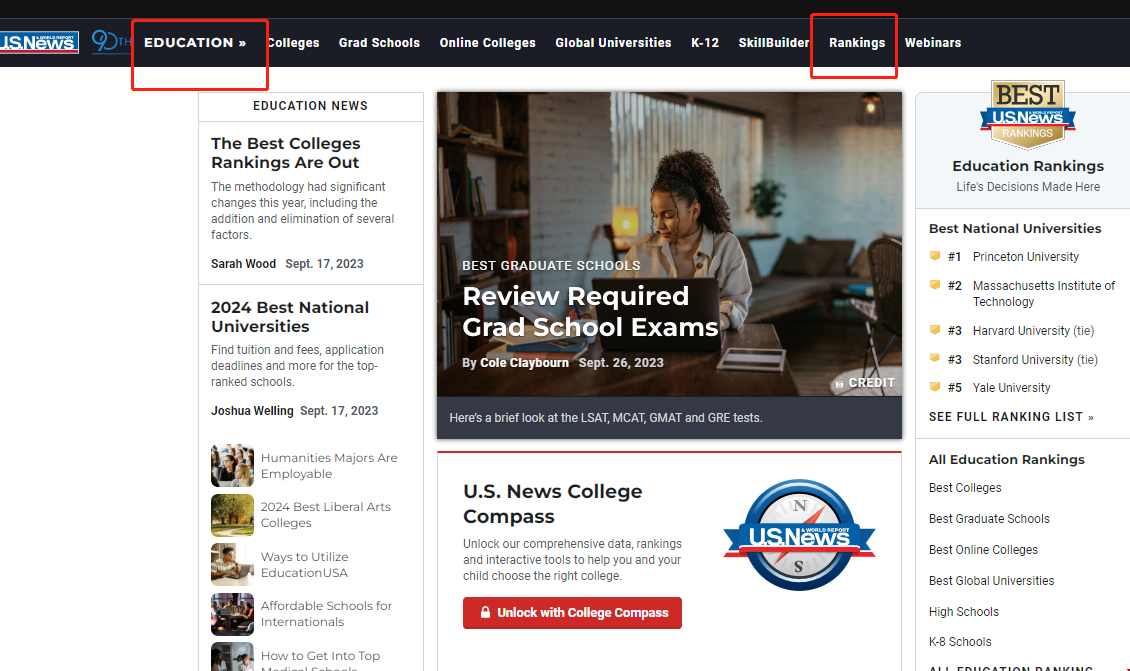Click the BEST GRADUATE SCHOOLS label

click(x=551, y=265)
